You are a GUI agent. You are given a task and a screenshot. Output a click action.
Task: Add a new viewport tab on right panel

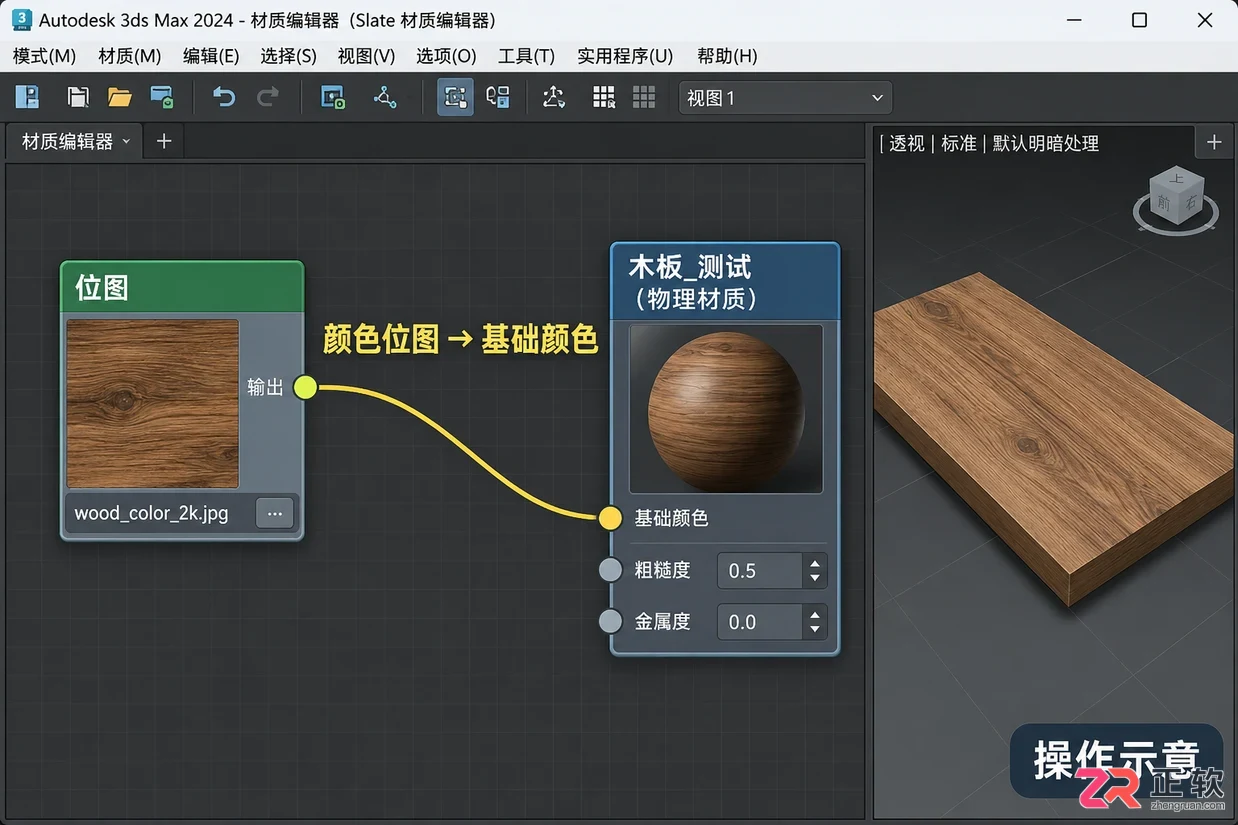click(x=1214, y=142)
